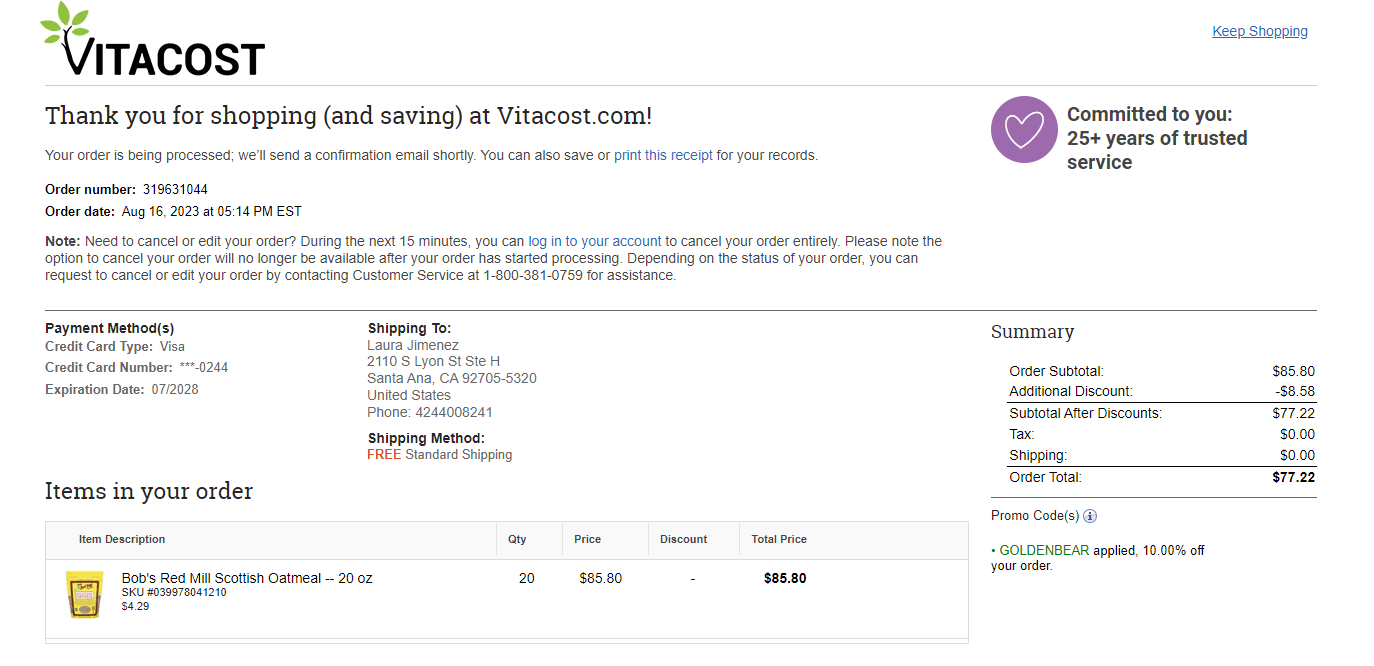Click the purple heart icon
Viewport: 1374px width, 666px height.
(1024, 129)
